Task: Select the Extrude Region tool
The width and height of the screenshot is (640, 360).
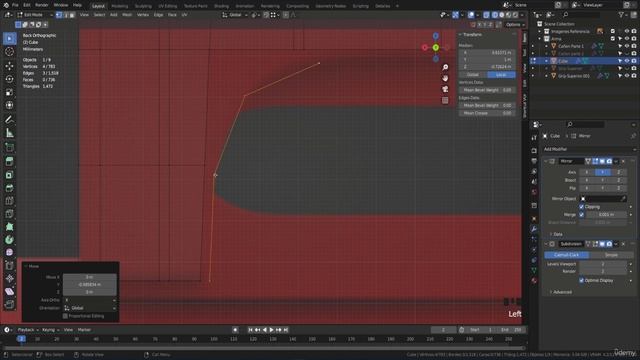Action: pos(9,161)
